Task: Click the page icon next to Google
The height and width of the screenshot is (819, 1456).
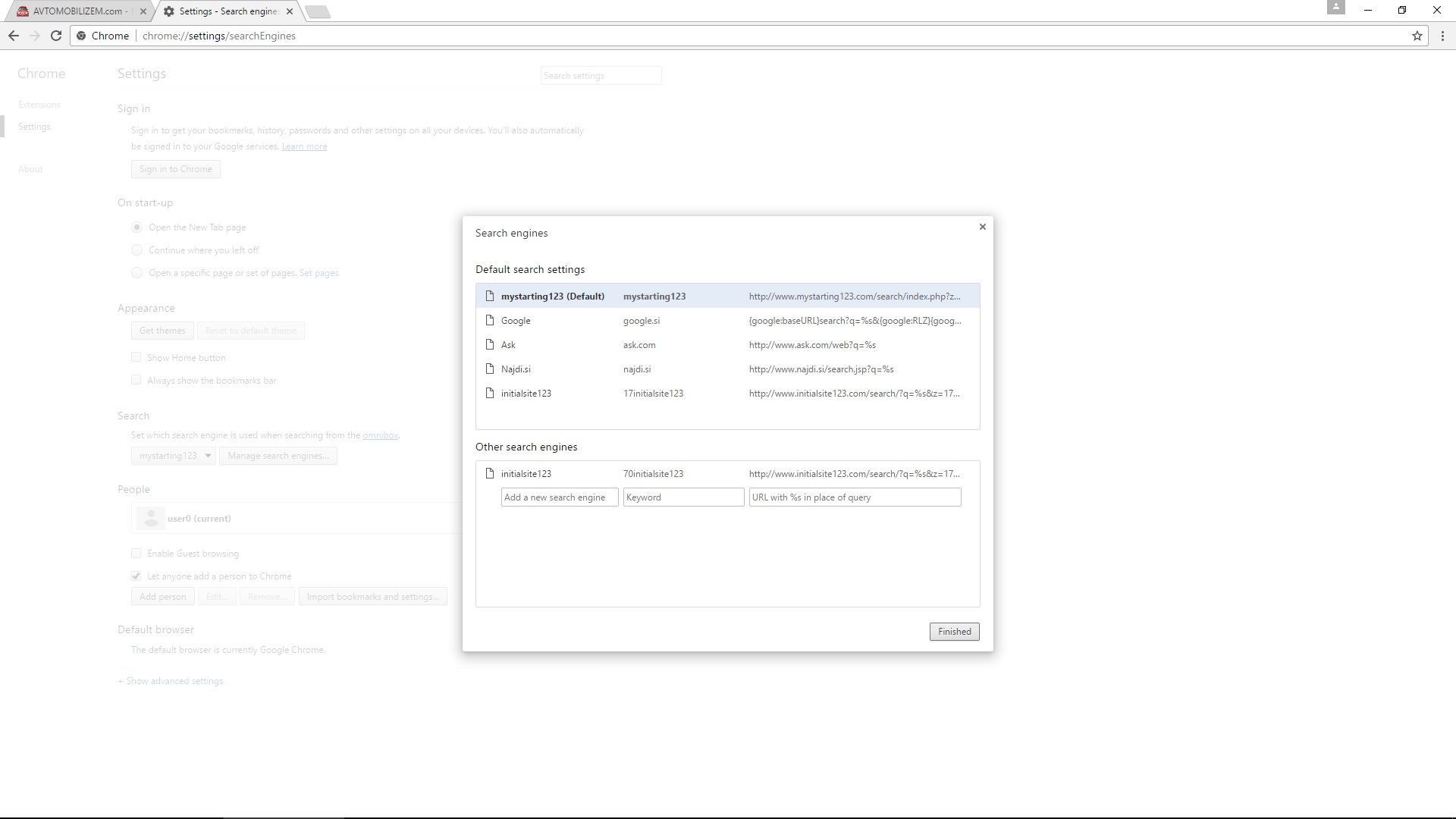Action: click(490, 320)
